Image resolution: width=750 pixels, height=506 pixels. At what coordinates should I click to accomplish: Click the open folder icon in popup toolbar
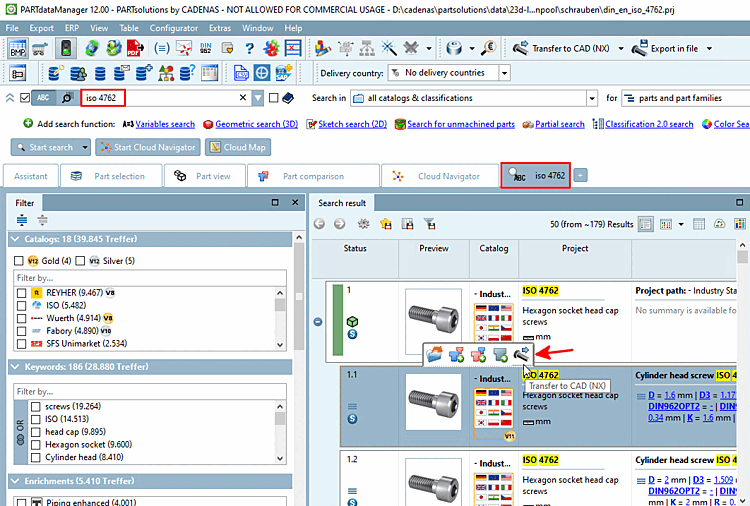pos(434,354)
